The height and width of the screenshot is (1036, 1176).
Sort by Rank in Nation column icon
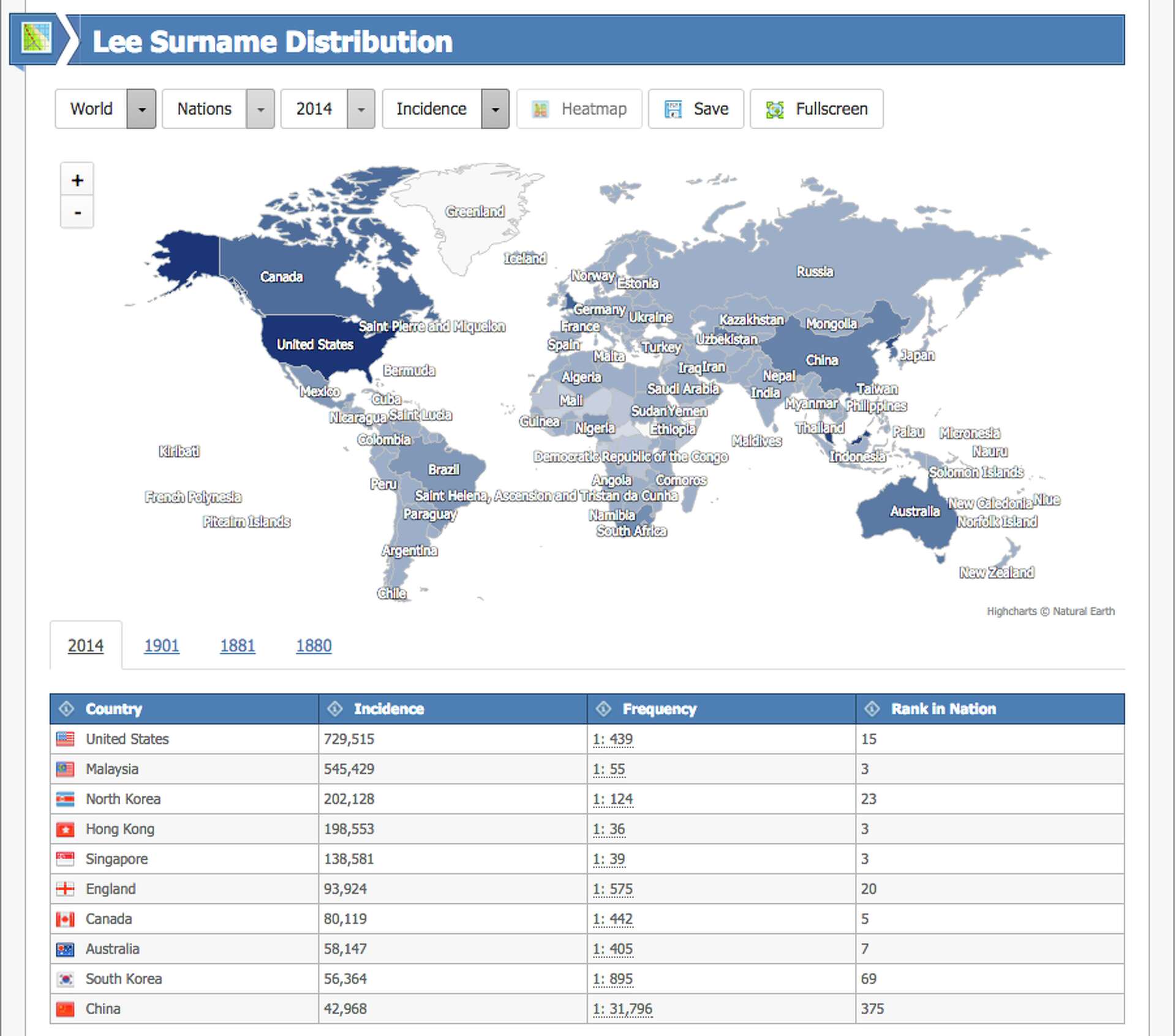tap(872, 708)
